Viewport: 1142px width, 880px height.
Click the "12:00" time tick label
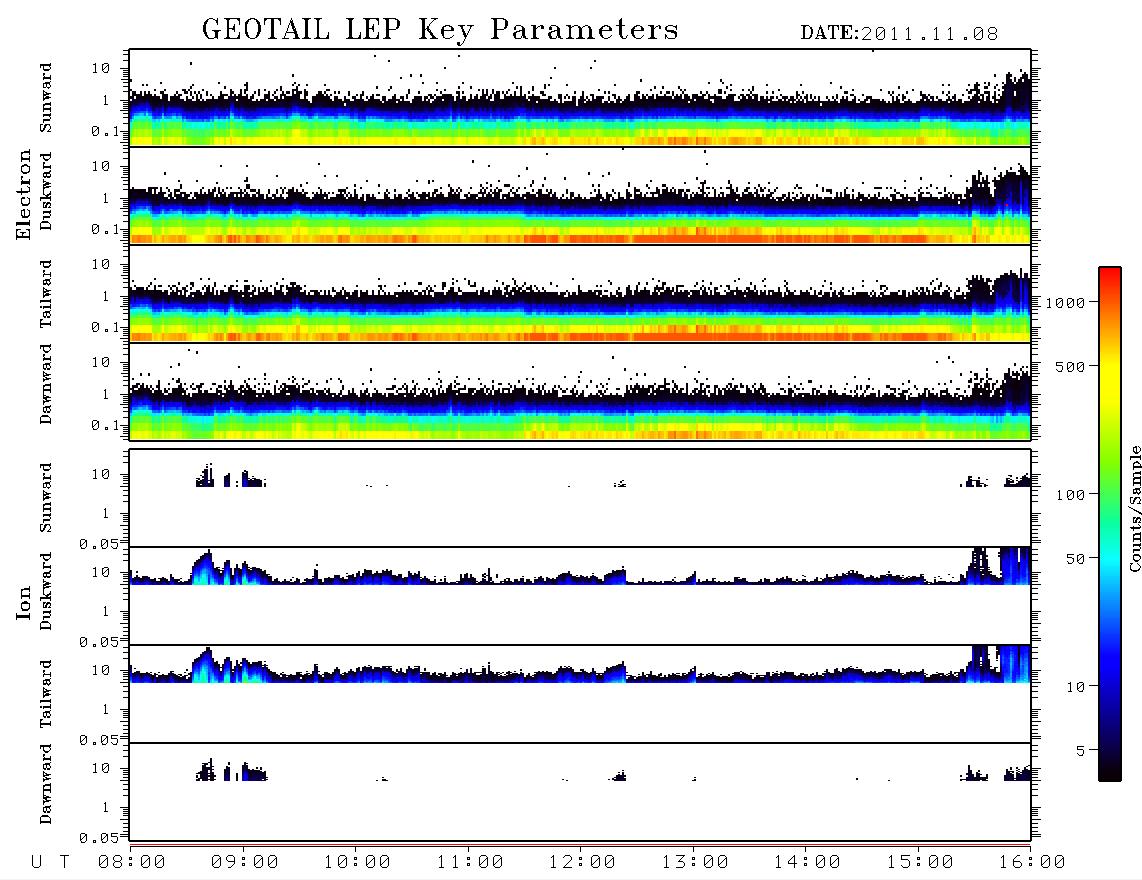(582, 862)
